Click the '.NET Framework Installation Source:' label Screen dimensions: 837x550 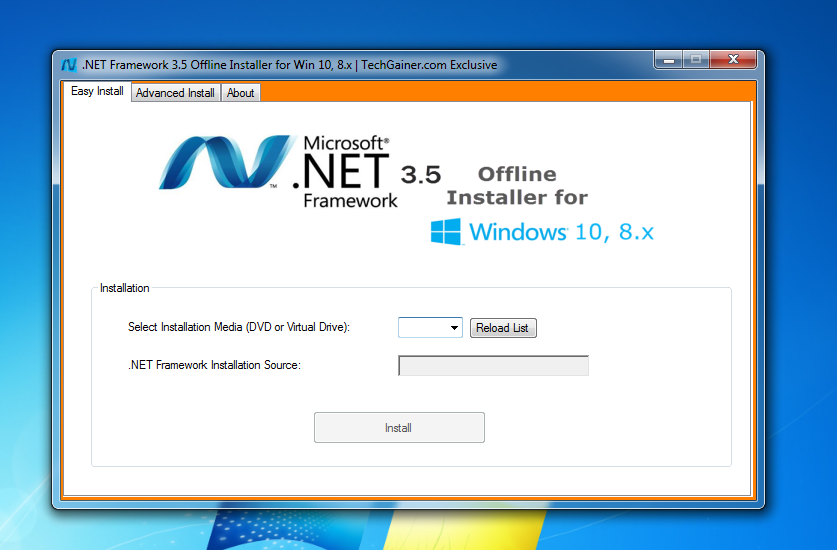(214, 365)
